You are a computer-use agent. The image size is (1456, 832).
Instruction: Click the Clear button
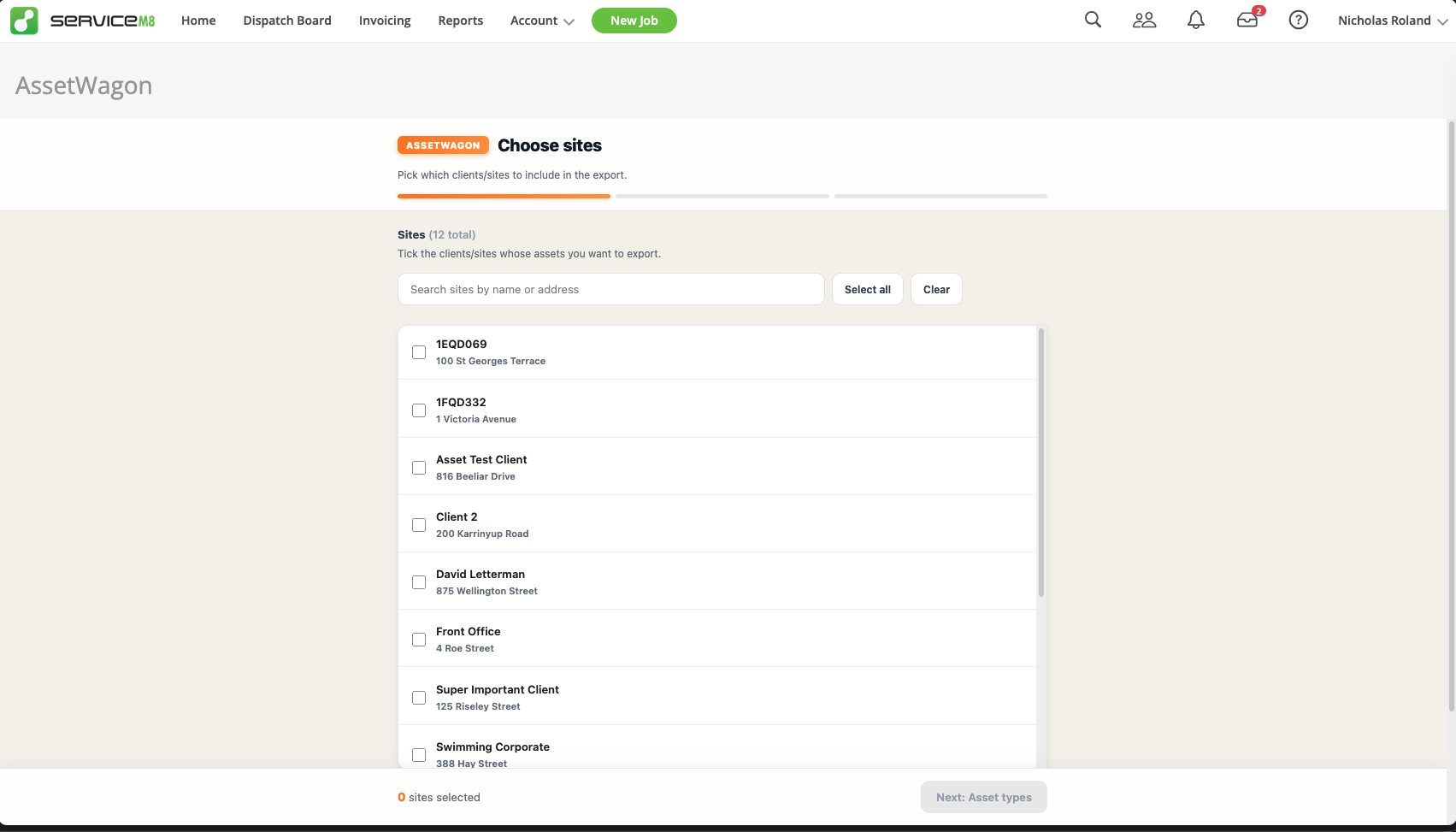coord(936,289)
